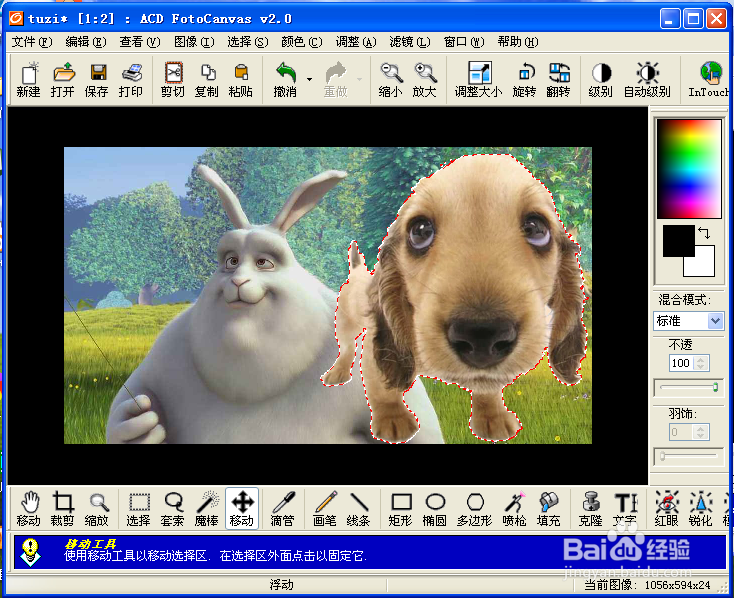Open the 编辑(E) menu

pos(86,42)
